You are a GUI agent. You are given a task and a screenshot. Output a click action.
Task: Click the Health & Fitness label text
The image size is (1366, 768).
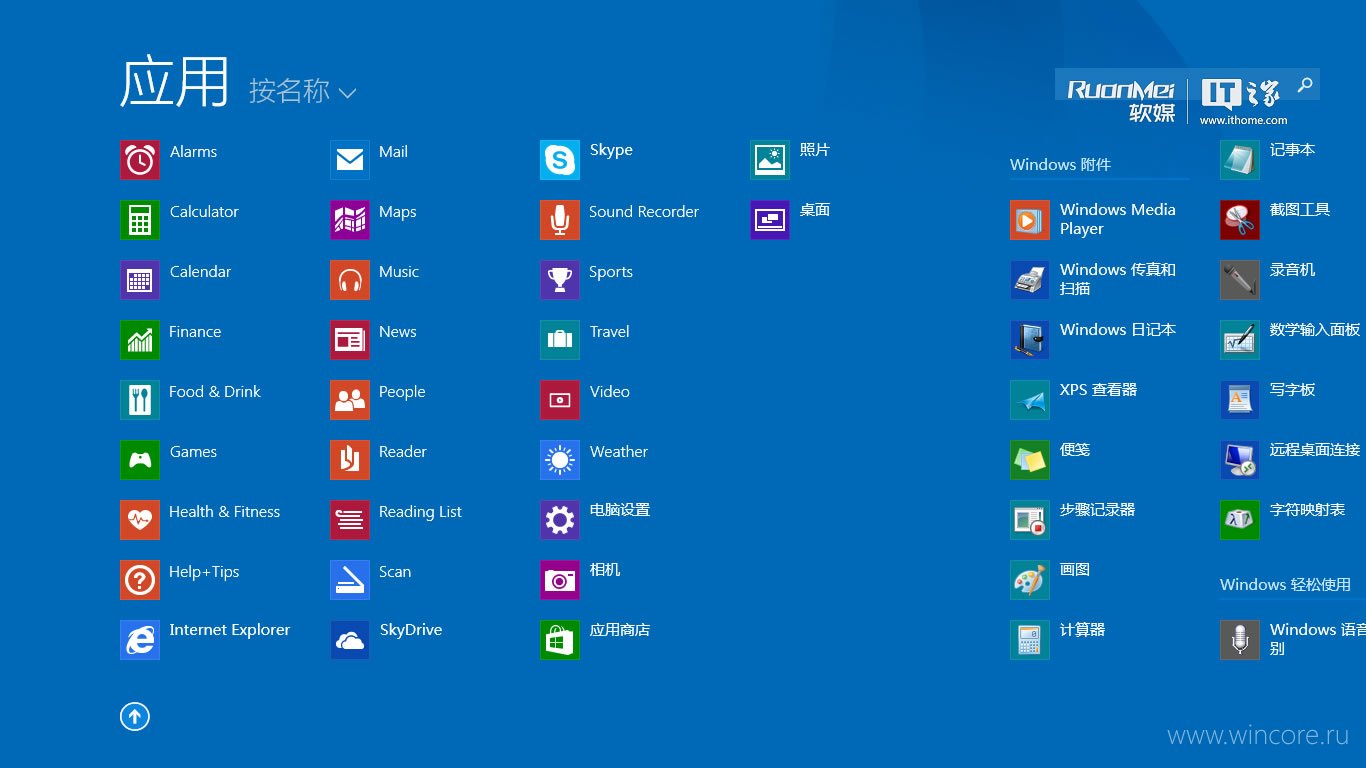pos(224,512)
